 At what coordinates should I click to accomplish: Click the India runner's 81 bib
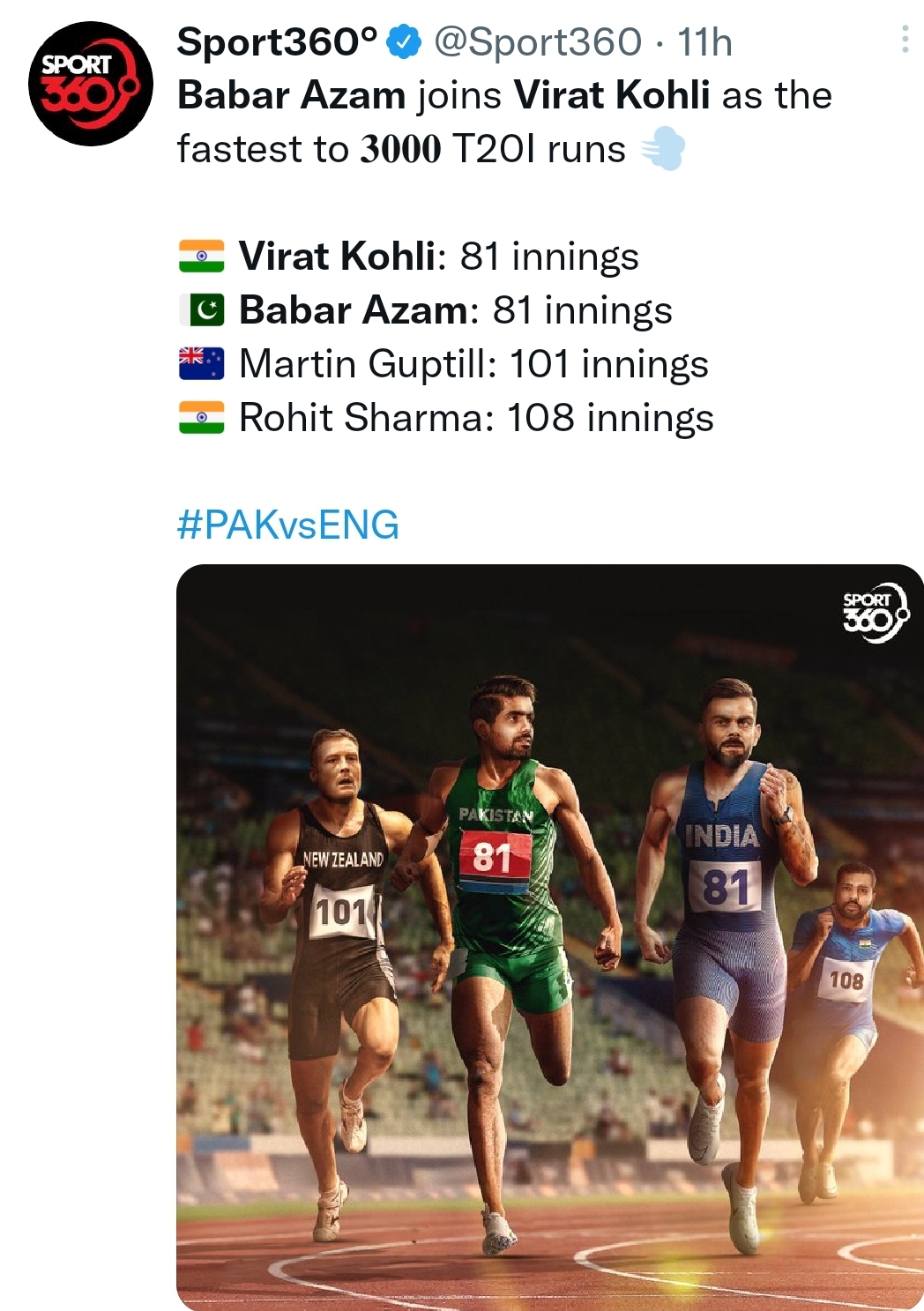pyautogui.click(x=725, y=886)
